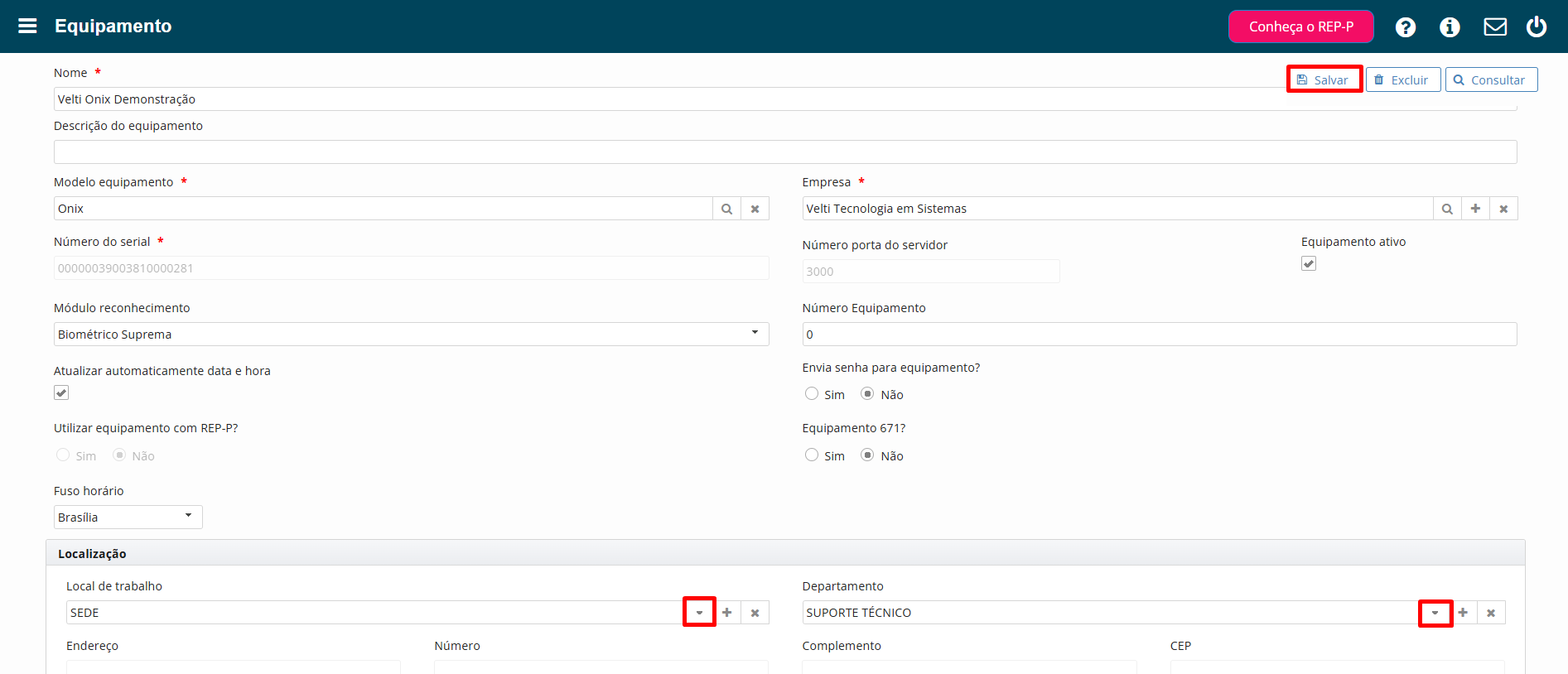Open the Fuso horário Brasília dropdown
The width and height of the screenshot is (1568, 674).
[x=128, y=518]
